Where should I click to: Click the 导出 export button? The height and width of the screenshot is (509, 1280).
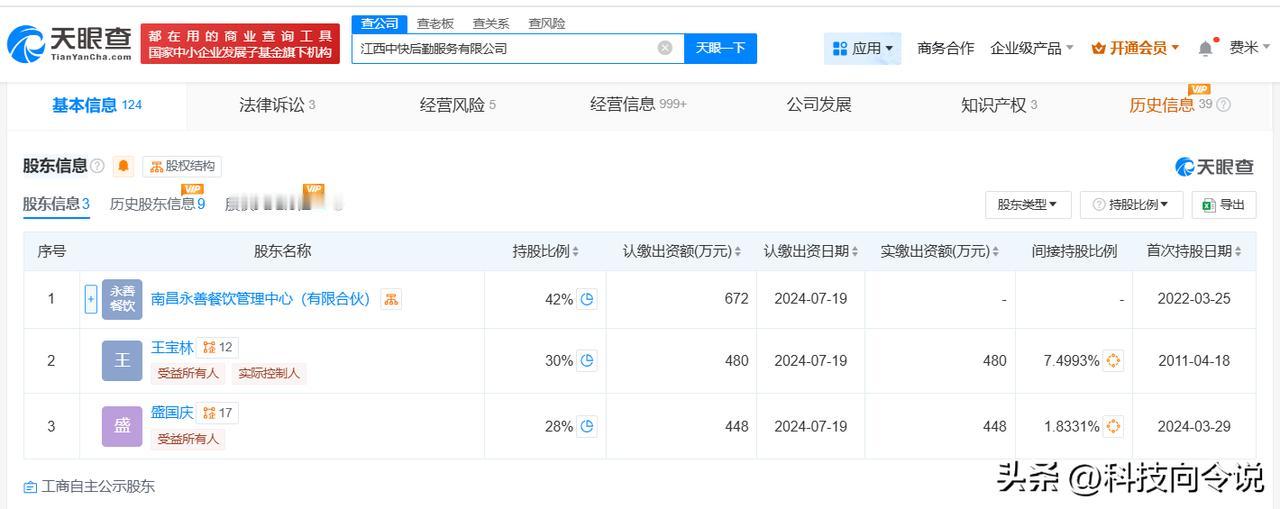1224,205
